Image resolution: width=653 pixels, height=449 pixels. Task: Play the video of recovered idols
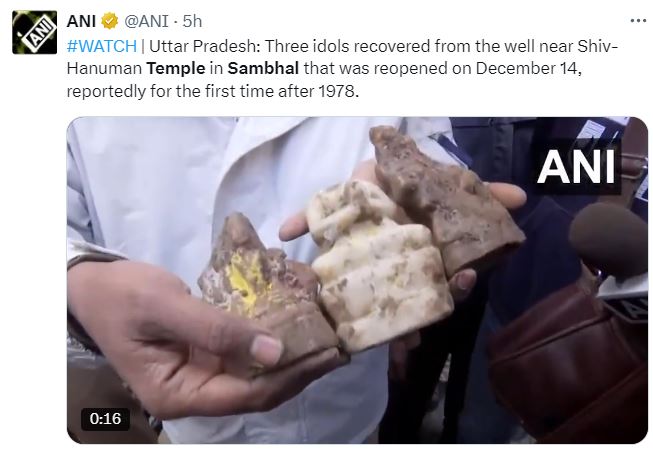pos(357,280)
